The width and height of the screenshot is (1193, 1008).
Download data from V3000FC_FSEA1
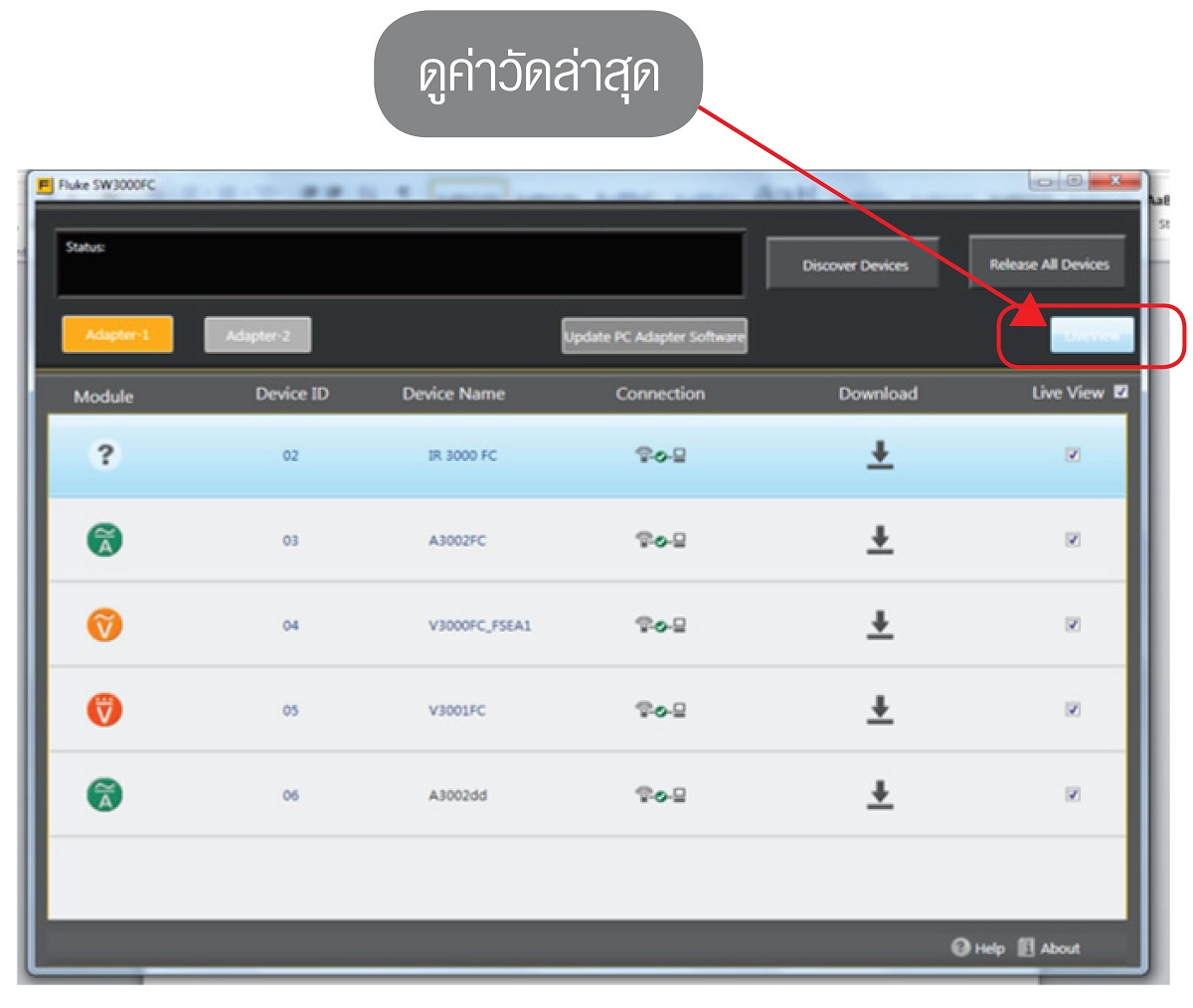click(x=879, y=625)
